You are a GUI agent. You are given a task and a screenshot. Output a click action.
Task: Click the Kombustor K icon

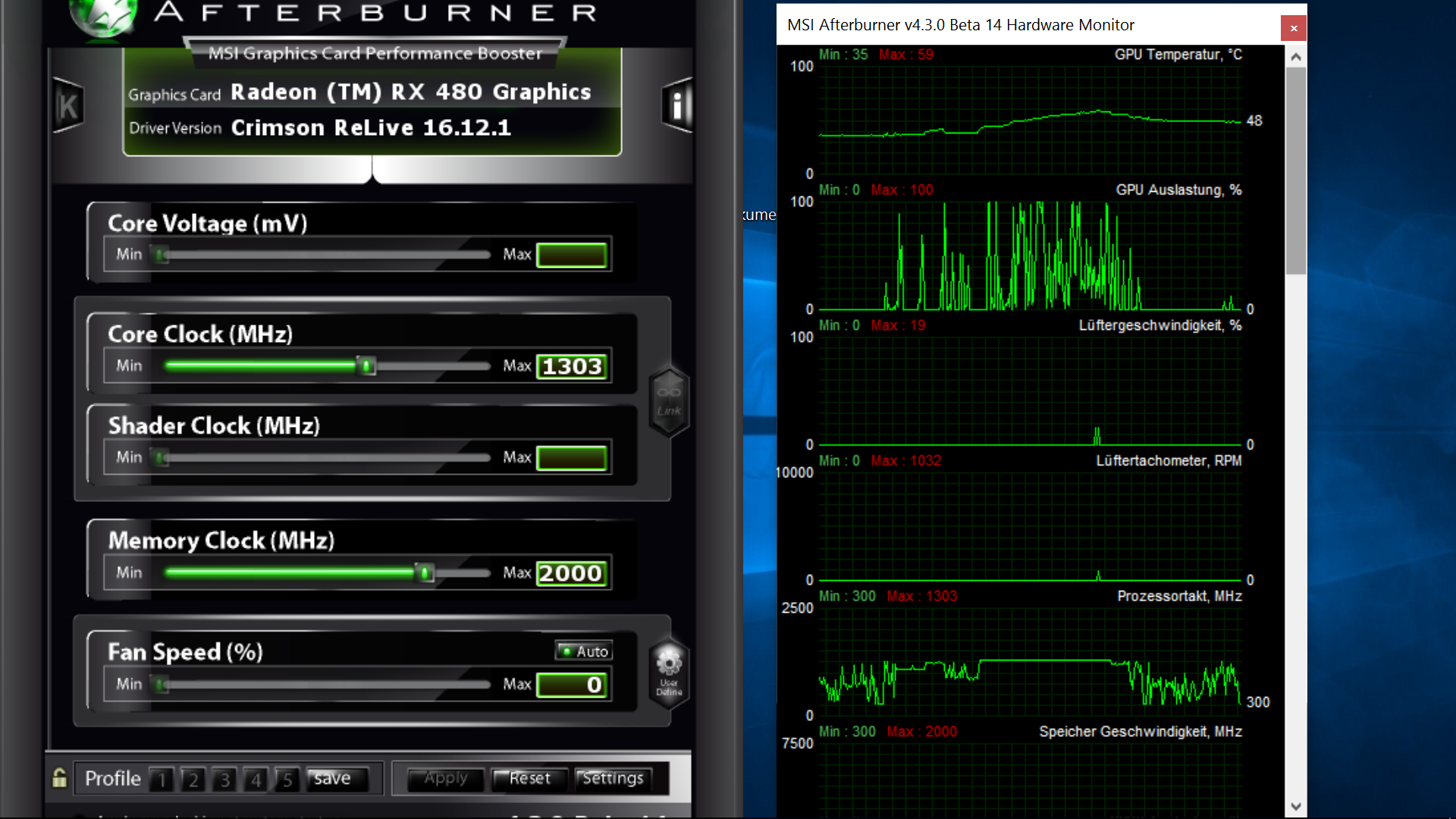coord(67,106)
